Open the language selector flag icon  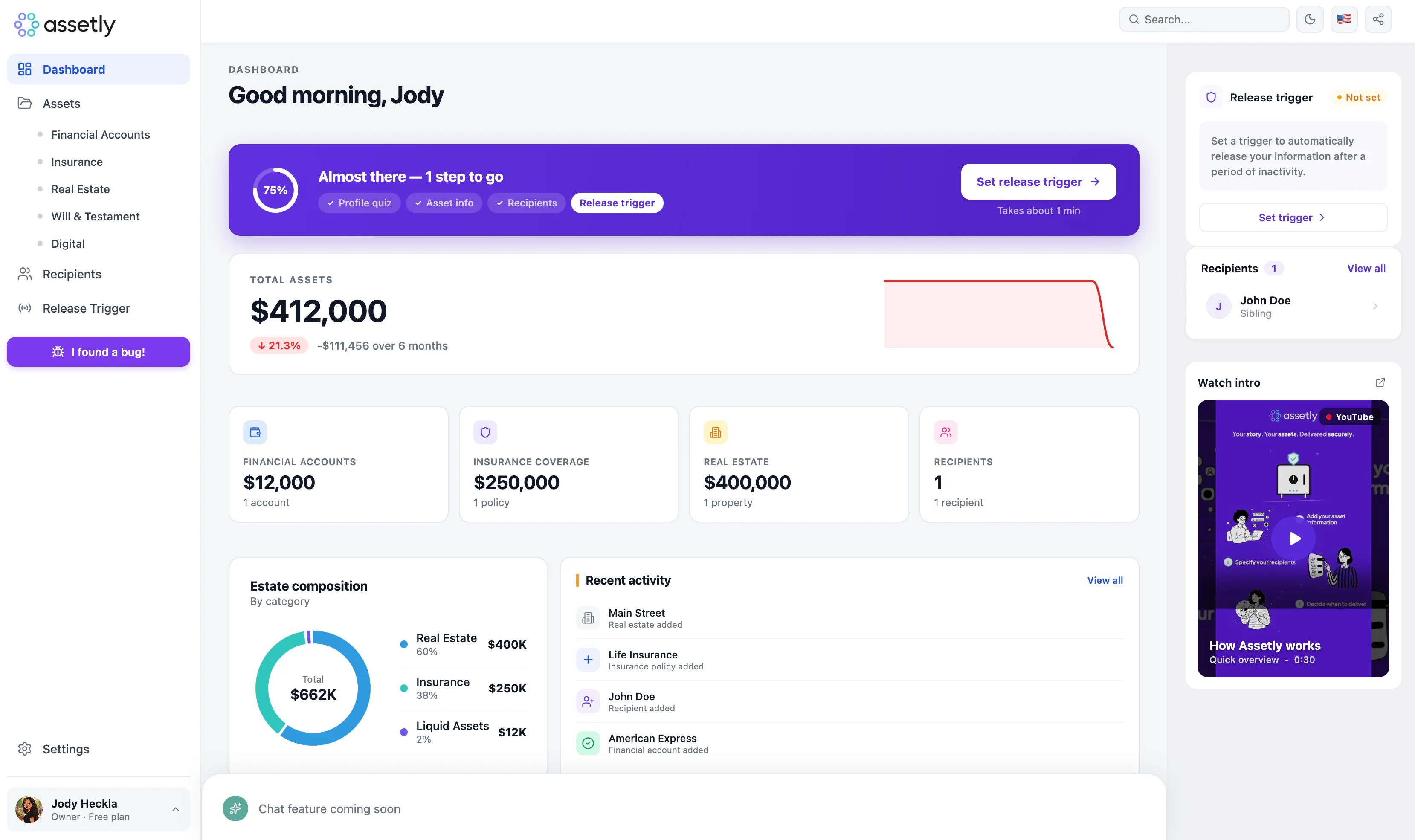1344,19
